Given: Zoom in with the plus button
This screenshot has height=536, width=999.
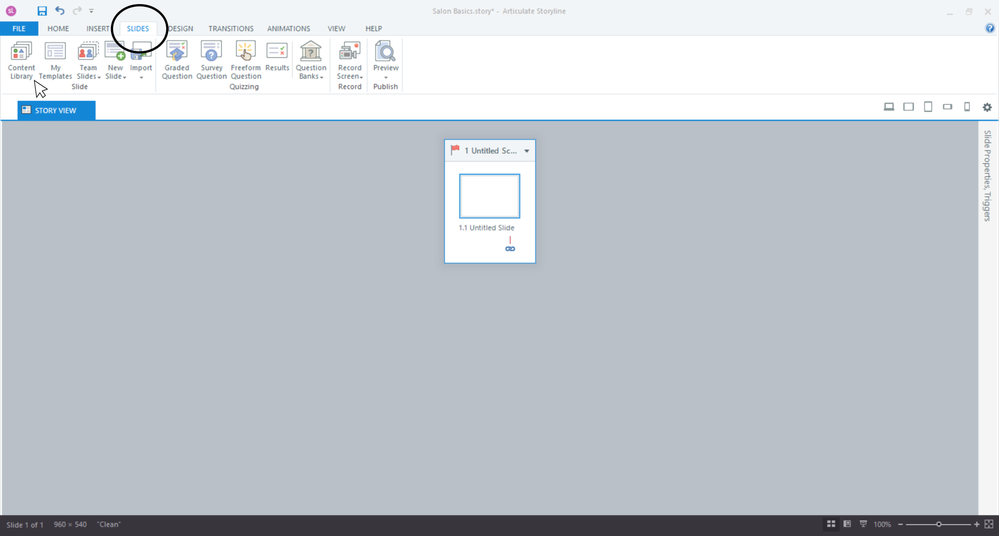Looking at the screenshot, I should [x=977, y=524].
